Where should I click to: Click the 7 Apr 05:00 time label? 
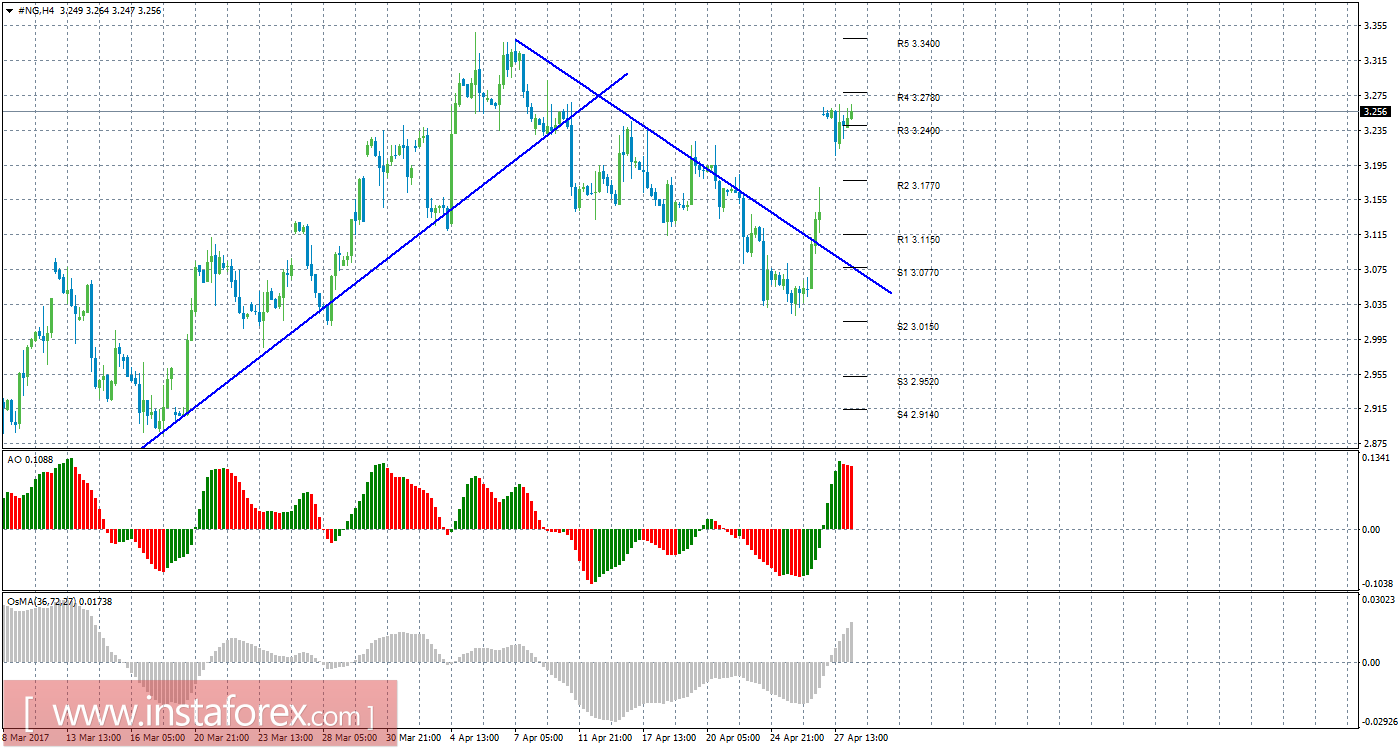537,739
